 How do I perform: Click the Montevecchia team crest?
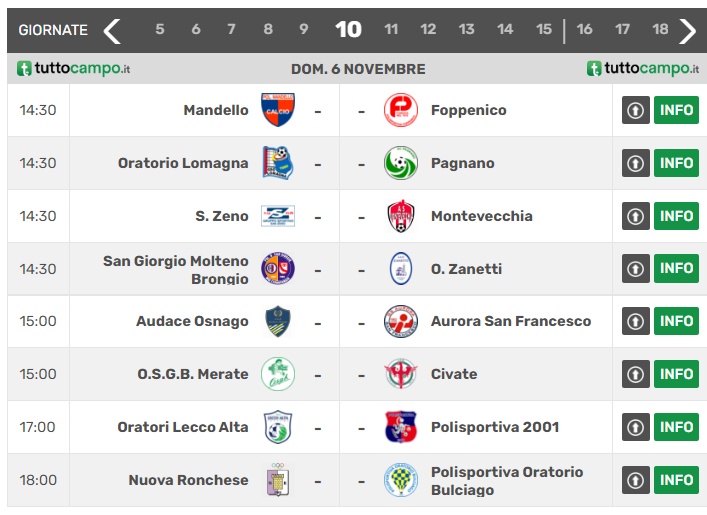pyautogui.click(x=401, y=216)
